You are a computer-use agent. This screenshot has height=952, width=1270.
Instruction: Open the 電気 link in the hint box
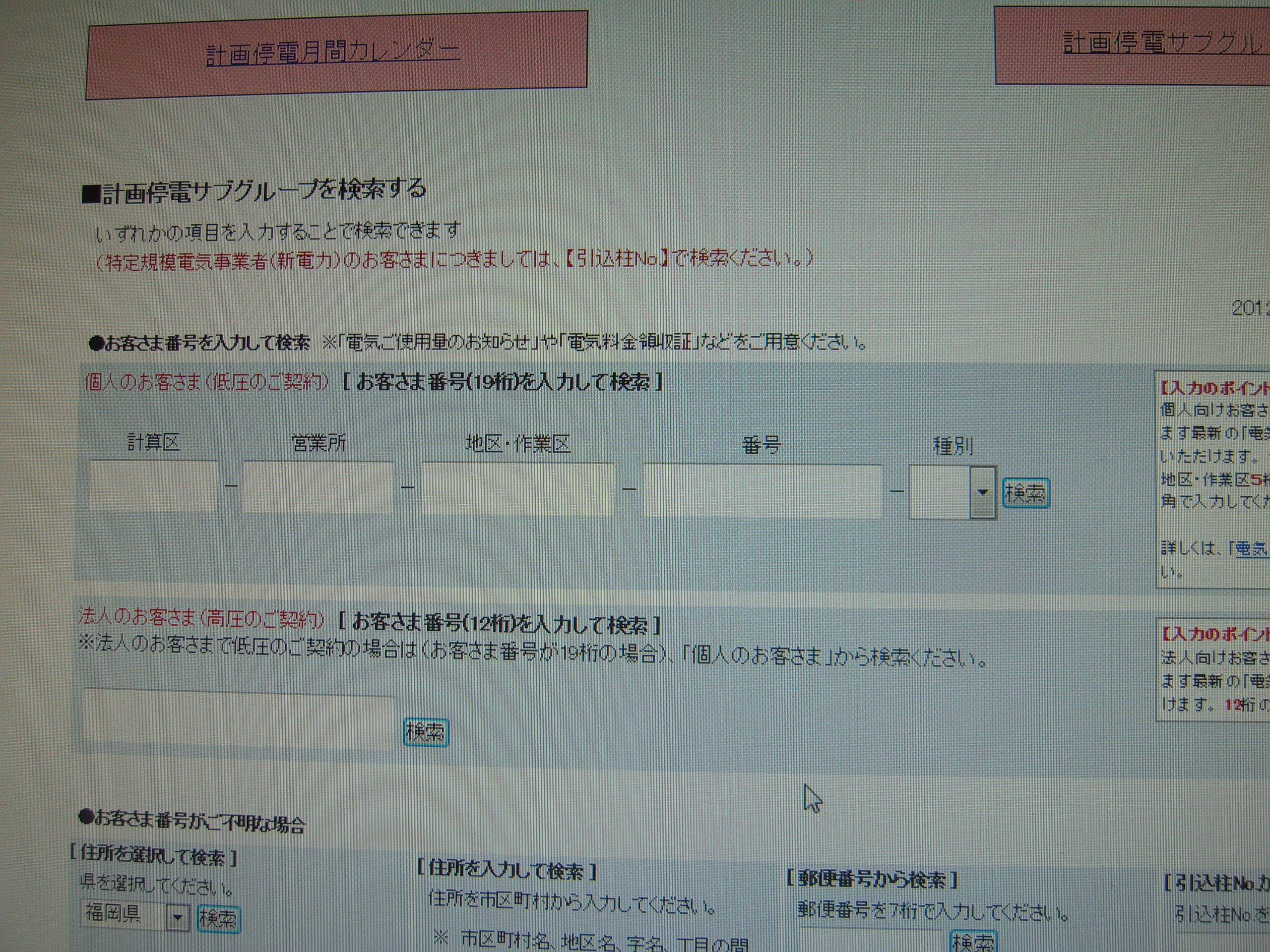(1251, 548)
